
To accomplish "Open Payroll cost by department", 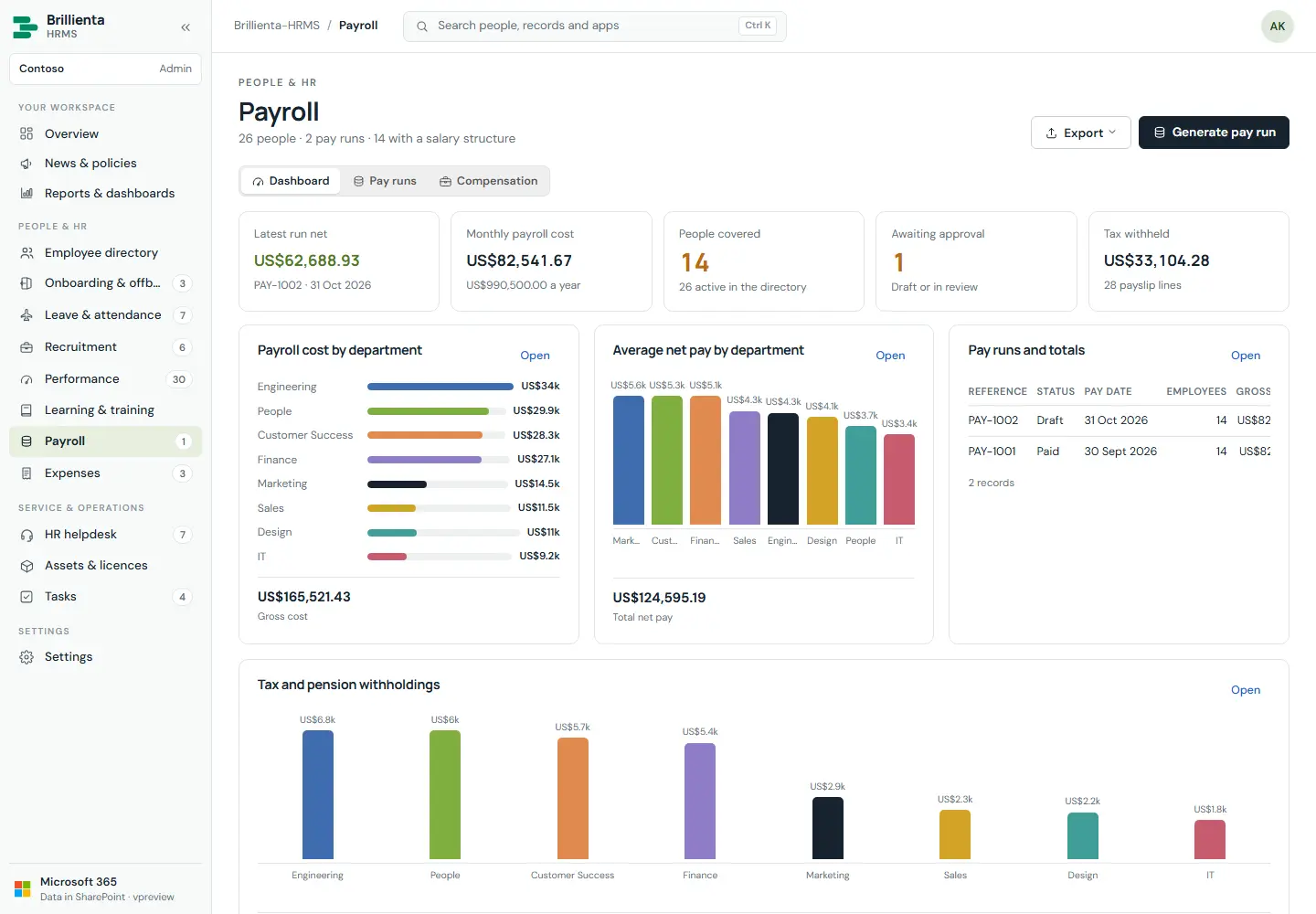I will (535, 356).
